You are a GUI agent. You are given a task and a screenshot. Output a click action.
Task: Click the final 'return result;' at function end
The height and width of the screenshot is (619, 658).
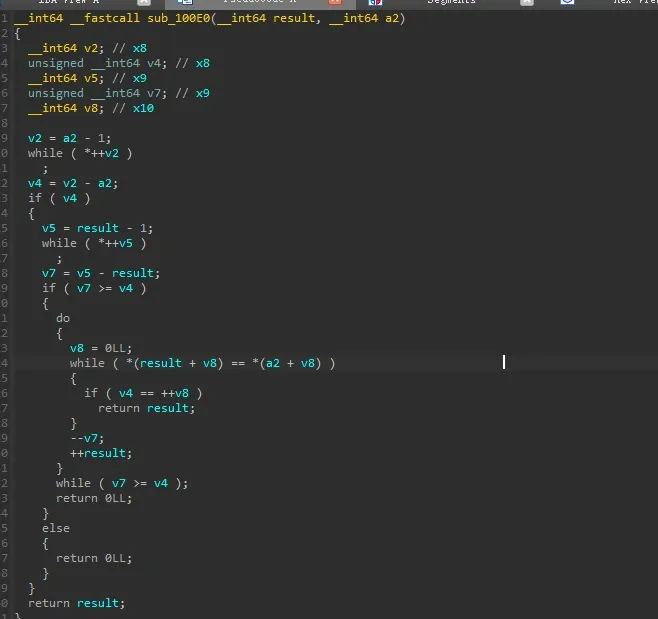click(76, 603)
